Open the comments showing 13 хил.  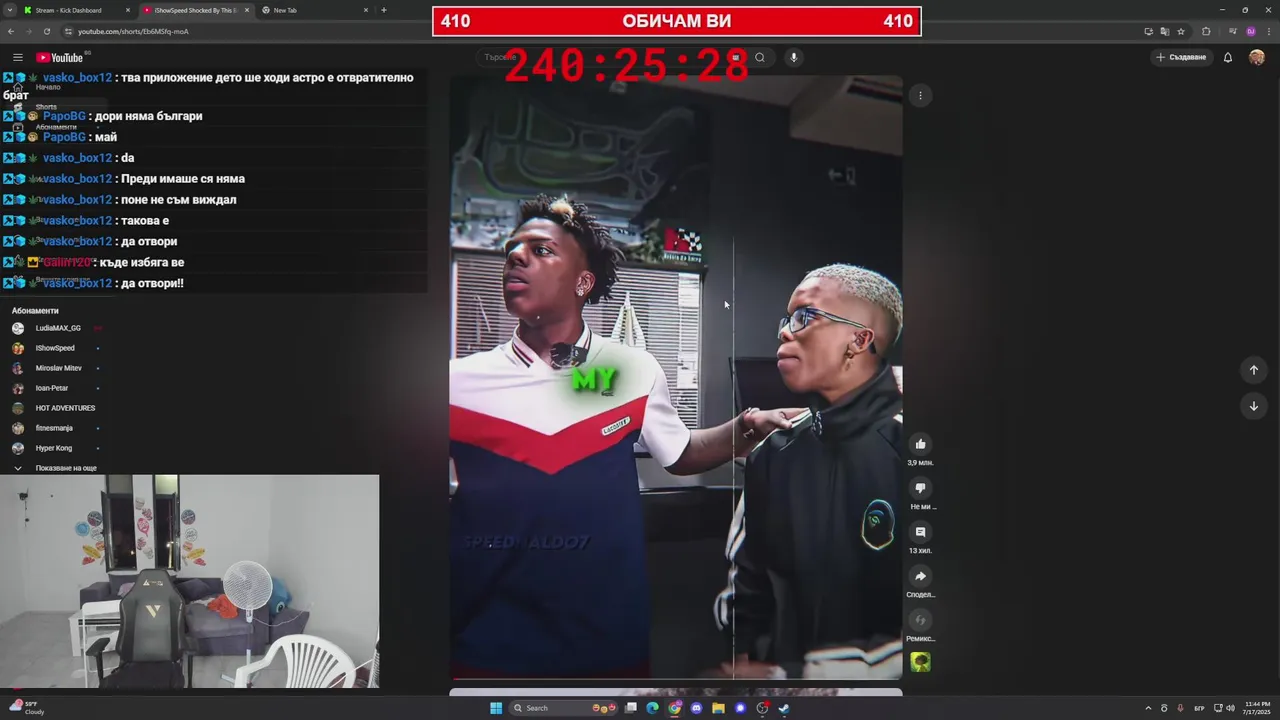click(920, 532)
